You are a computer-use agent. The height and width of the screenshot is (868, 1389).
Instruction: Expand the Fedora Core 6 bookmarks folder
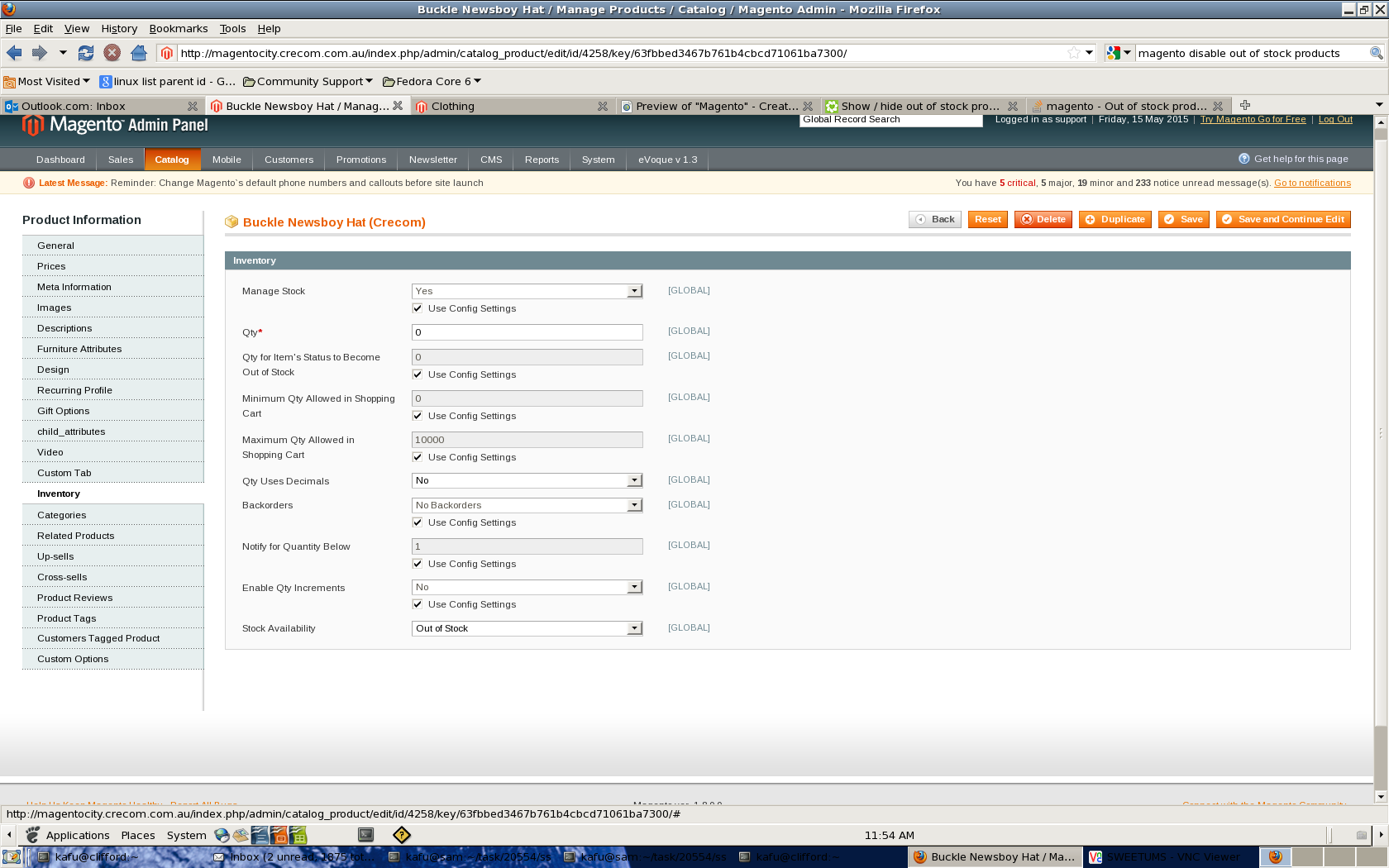(432, 81)
